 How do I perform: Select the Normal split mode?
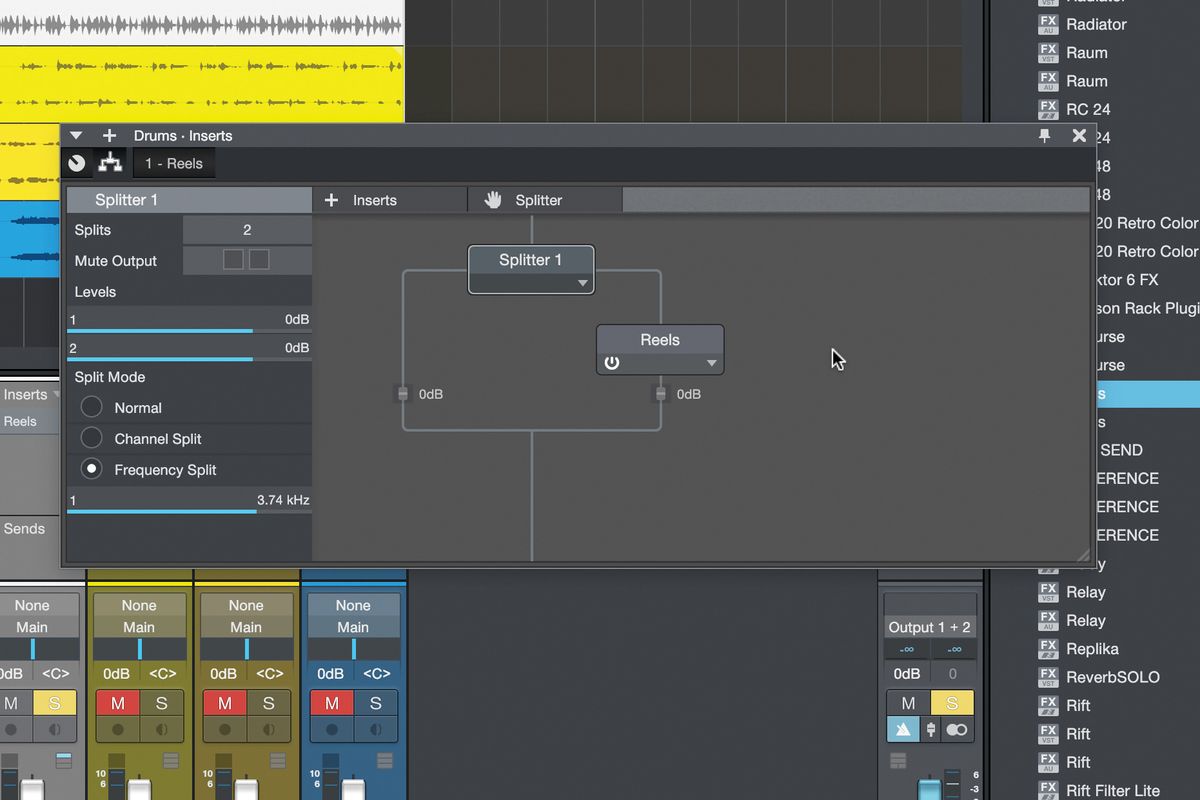[90, 407]
